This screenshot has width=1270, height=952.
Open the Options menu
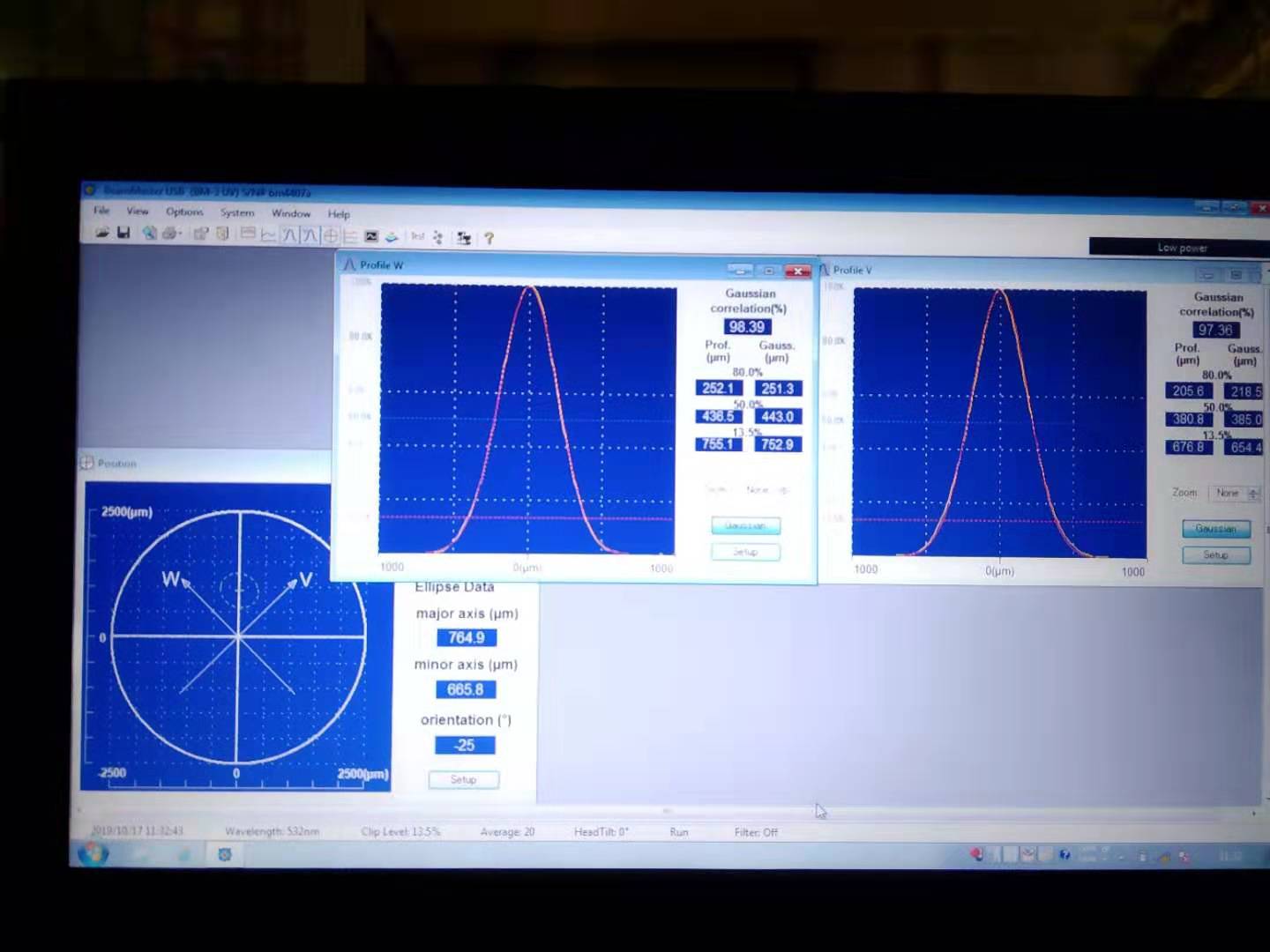click(184, 212)
